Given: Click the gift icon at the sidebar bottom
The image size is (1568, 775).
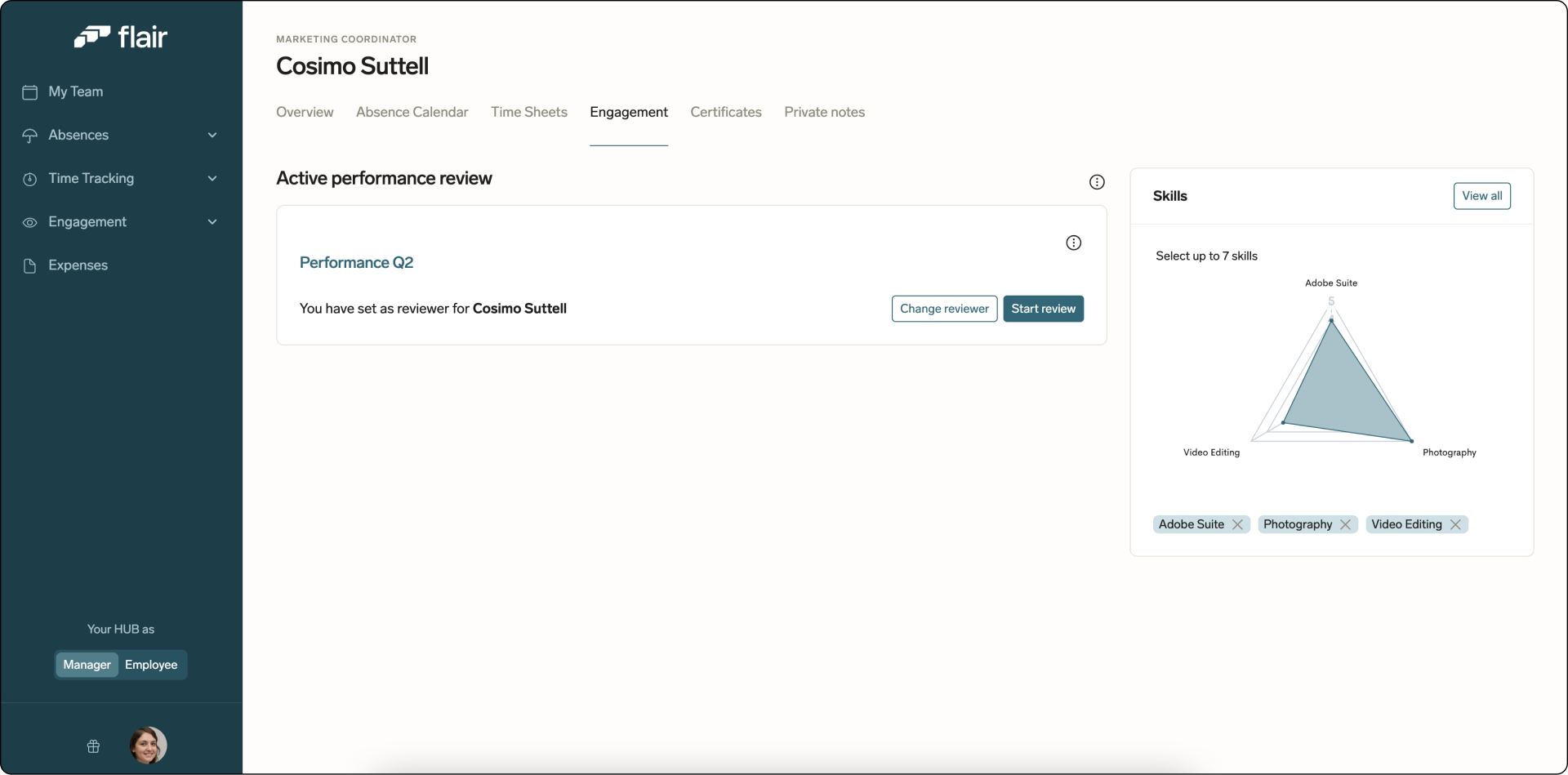Looking at the screenshot, I should pyautogui.click(x=93, y=746).
